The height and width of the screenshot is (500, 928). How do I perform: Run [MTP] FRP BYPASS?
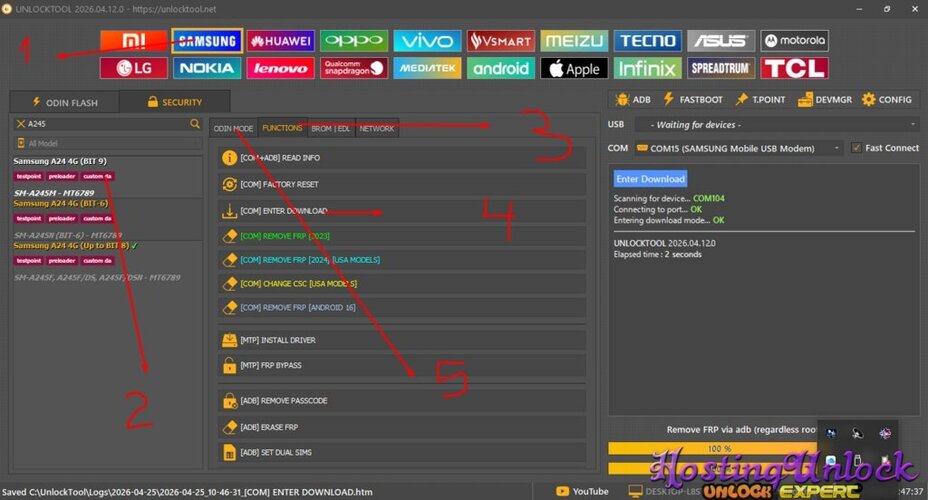pyautogui.click(x=402, y=365)
